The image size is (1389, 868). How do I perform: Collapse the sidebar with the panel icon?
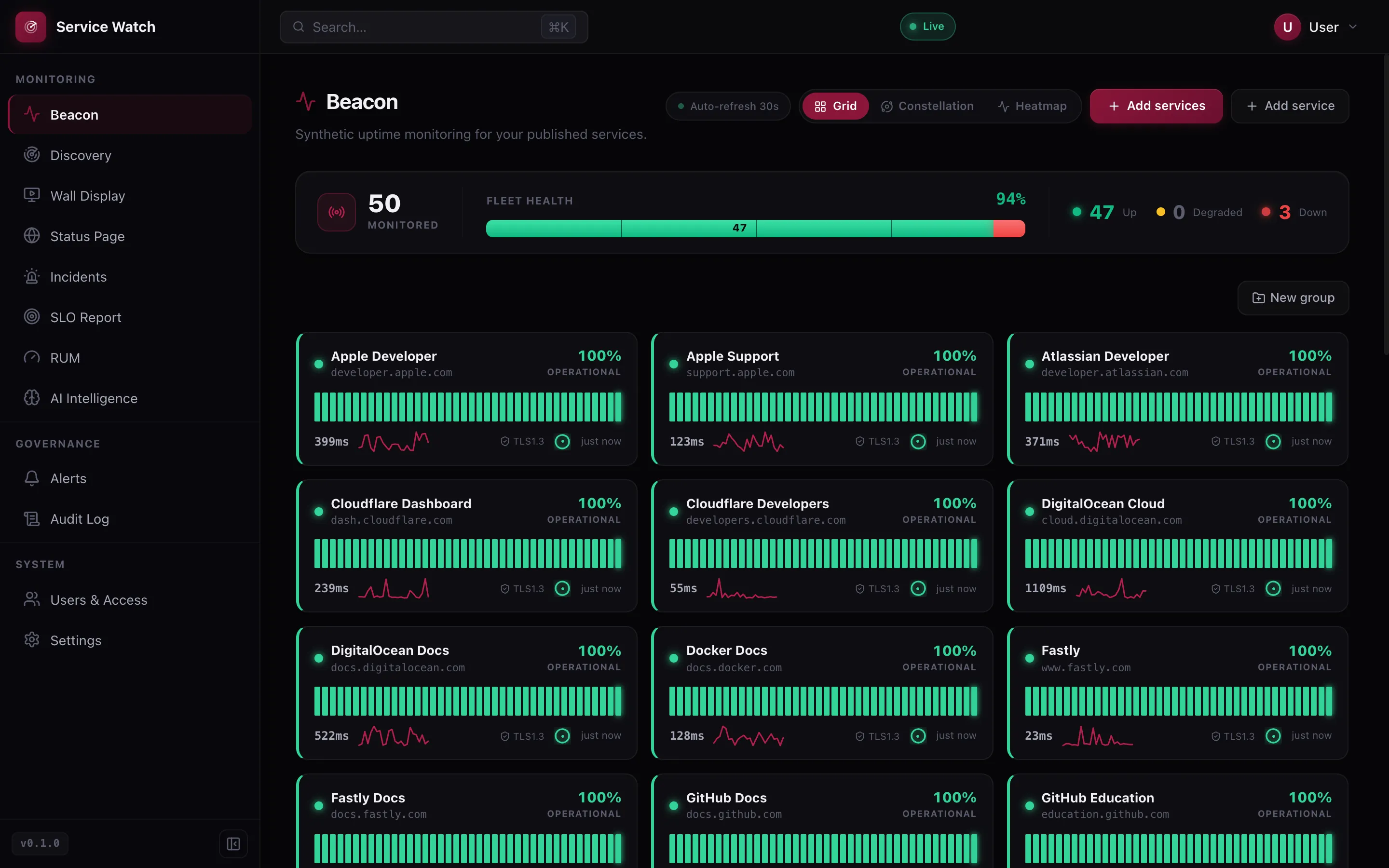coord(233,843)
